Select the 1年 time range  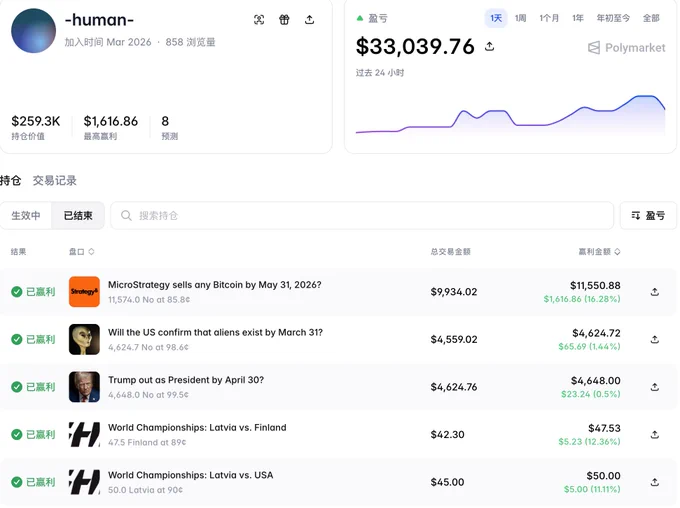pyautogui.click(x=578, y=18)
